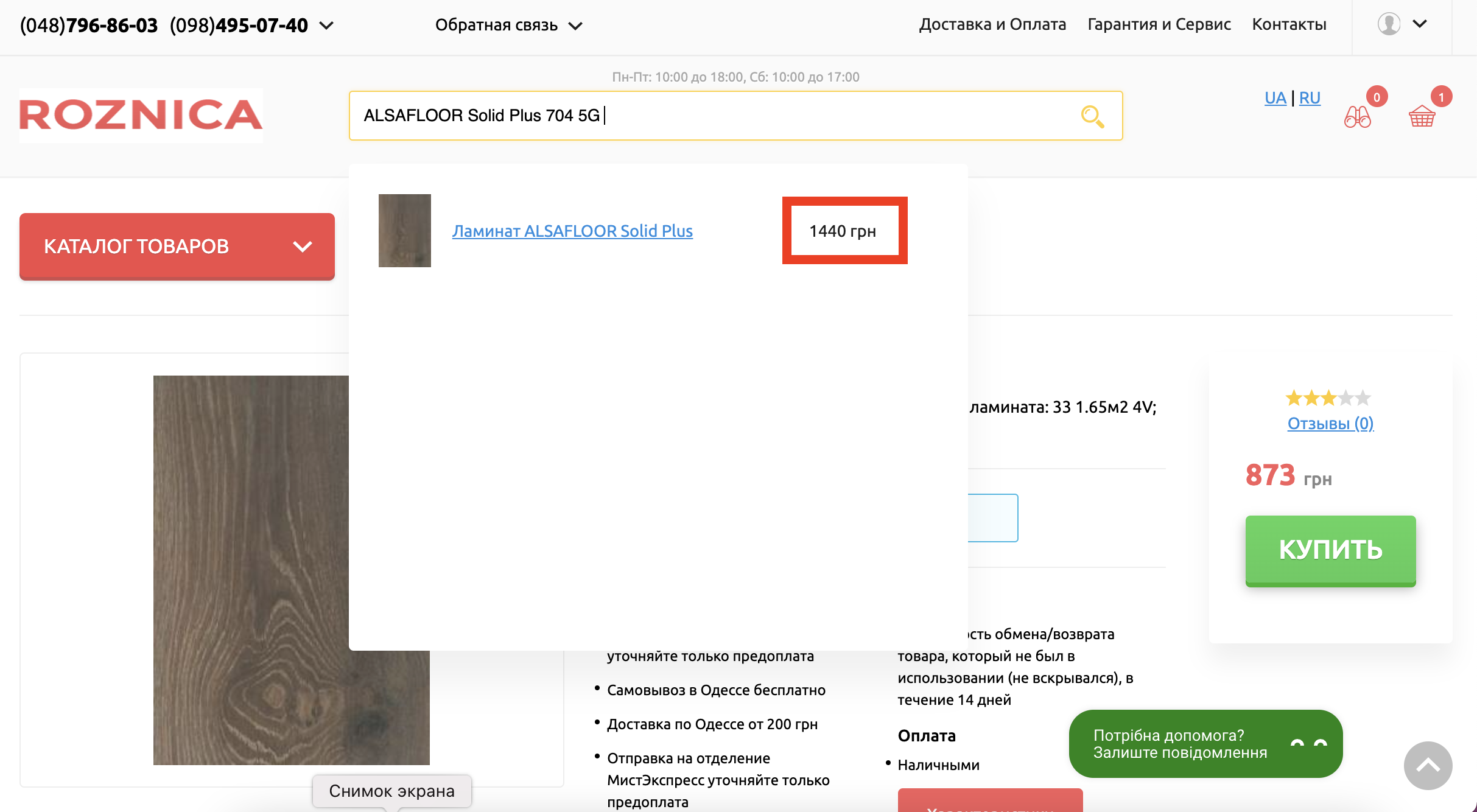Open the help chat widget
Image resolution: width=1477 pixels, height=812 pixels.
pos(1205,744)
